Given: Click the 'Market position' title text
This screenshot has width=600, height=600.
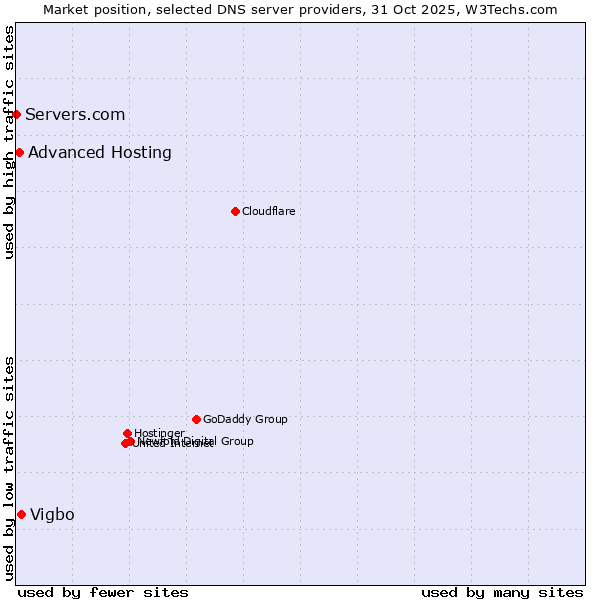Looking at the screenshot, I should point(92,9).
